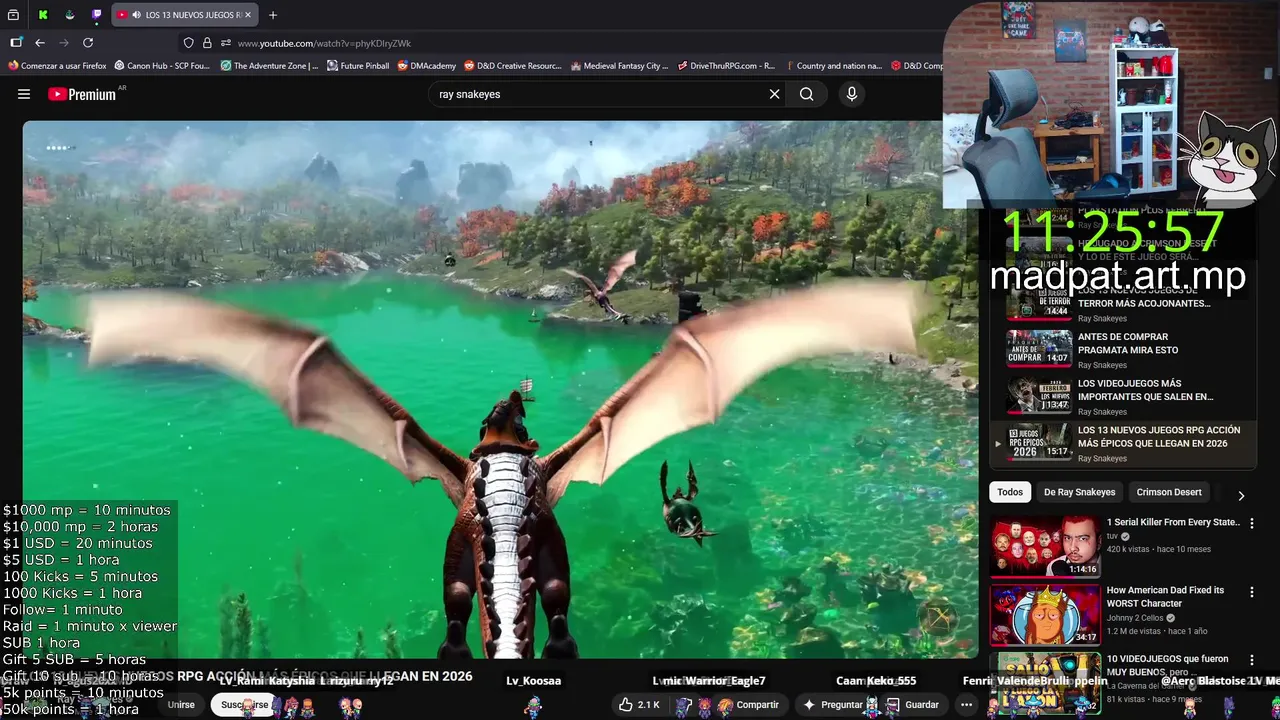Open the Future Pinball bookmark
This screenshot has width=1280, height=720.
coord(358,66)
